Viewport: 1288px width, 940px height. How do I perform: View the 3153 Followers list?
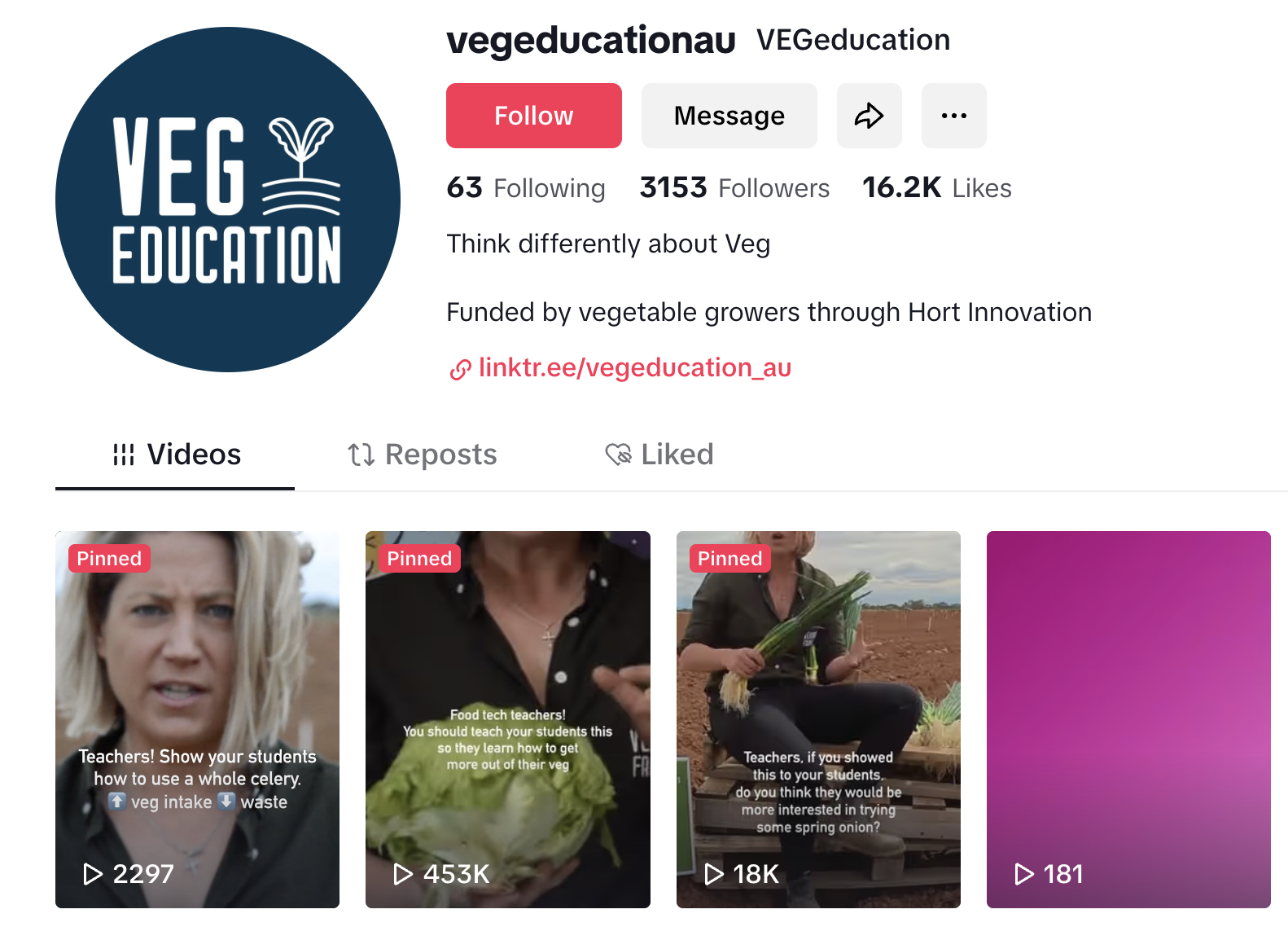point(734,188)
